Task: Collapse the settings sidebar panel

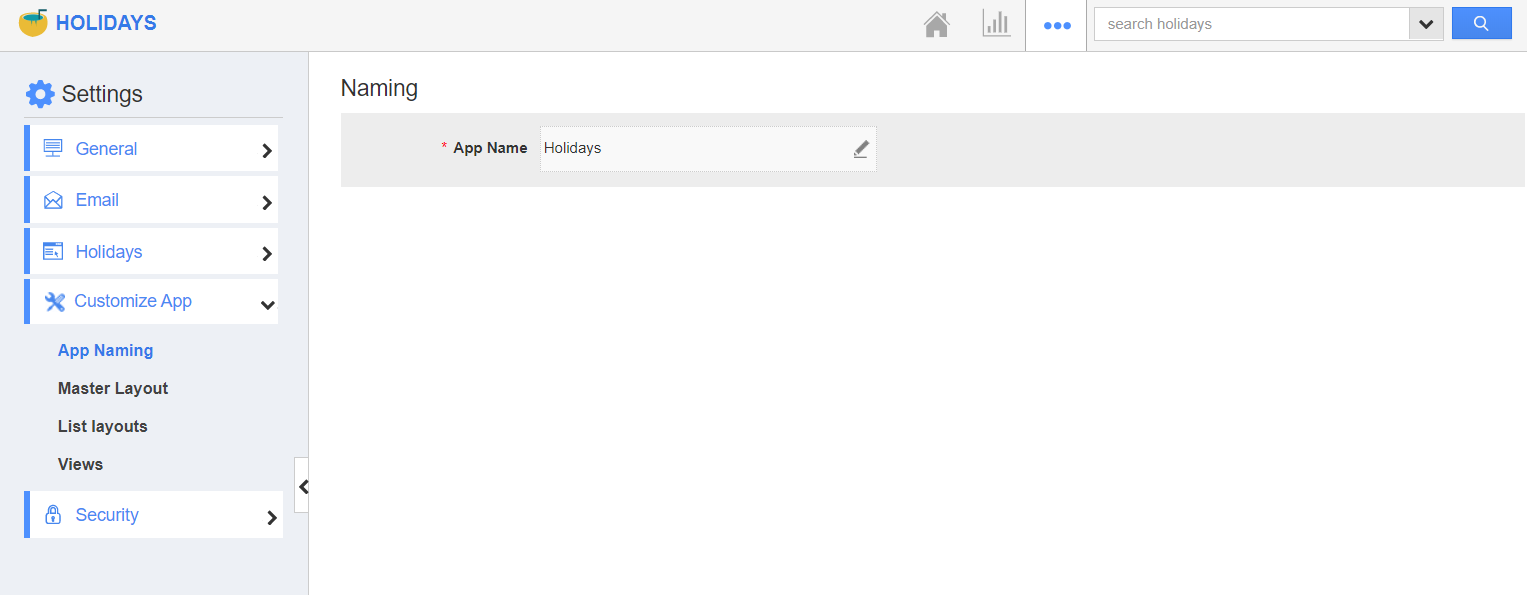Action: coord(303,486)
